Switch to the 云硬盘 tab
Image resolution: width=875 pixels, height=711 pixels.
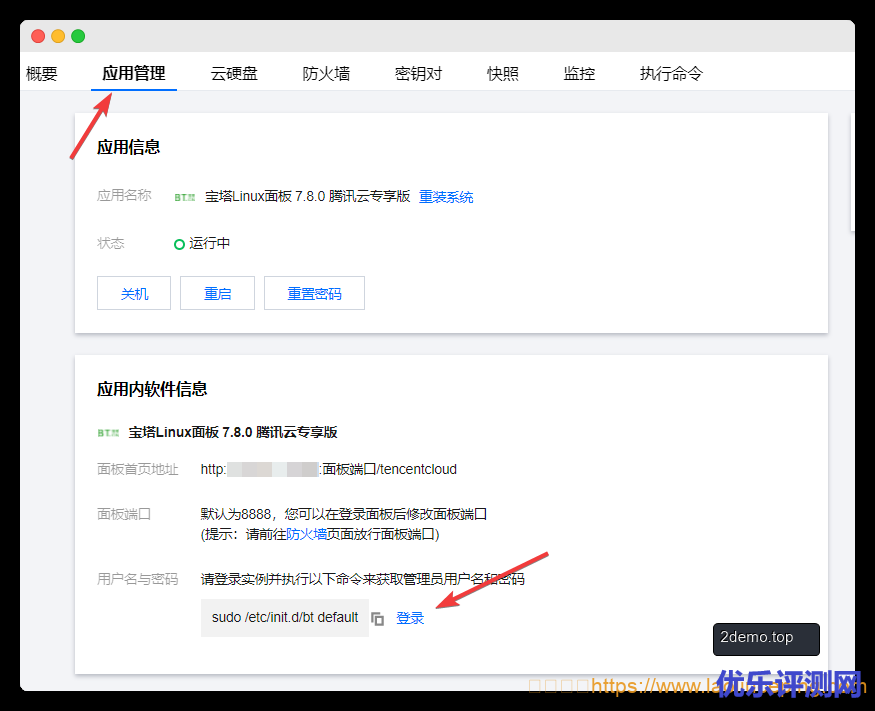(234, 73)
